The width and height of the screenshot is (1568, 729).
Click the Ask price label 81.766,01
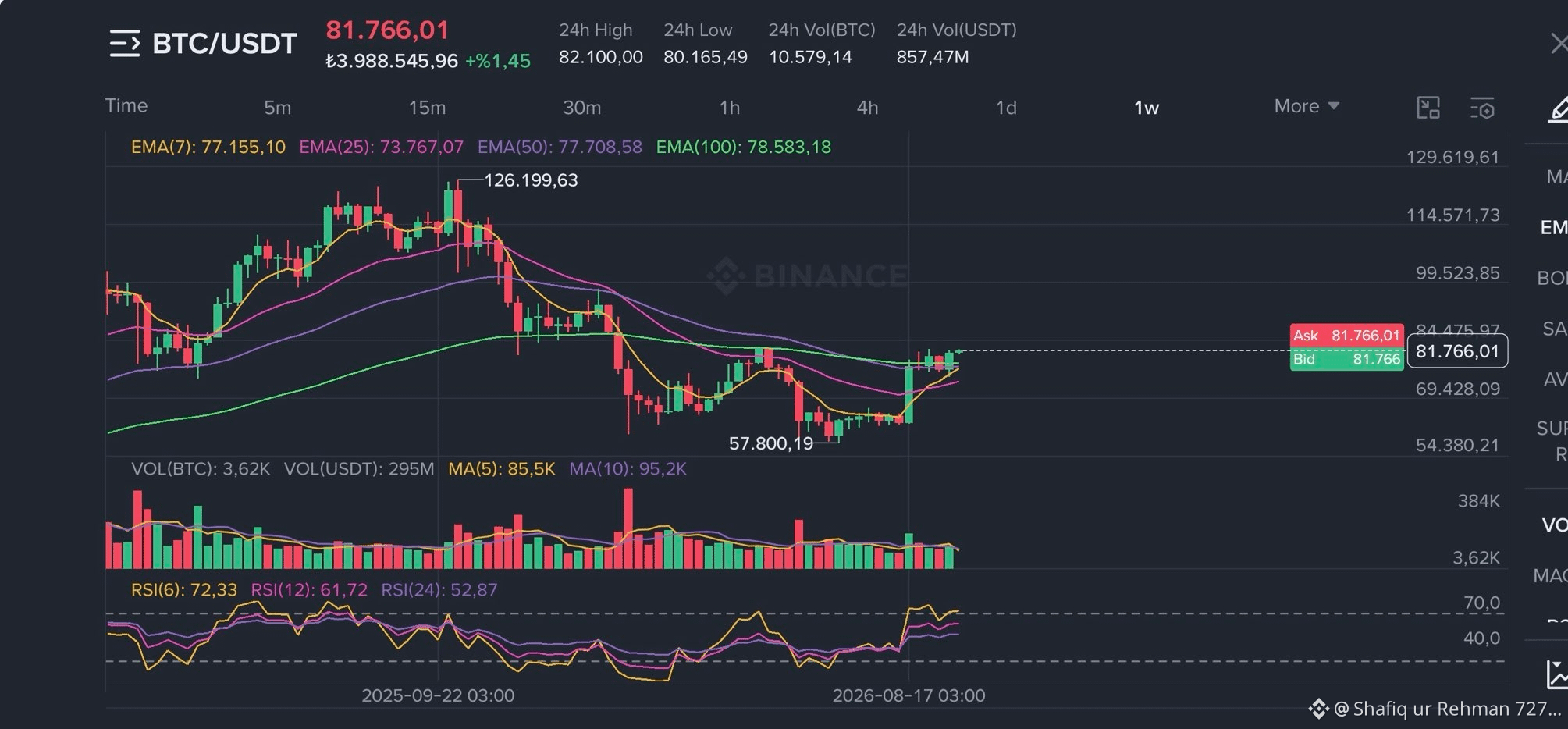(1347, 336)
